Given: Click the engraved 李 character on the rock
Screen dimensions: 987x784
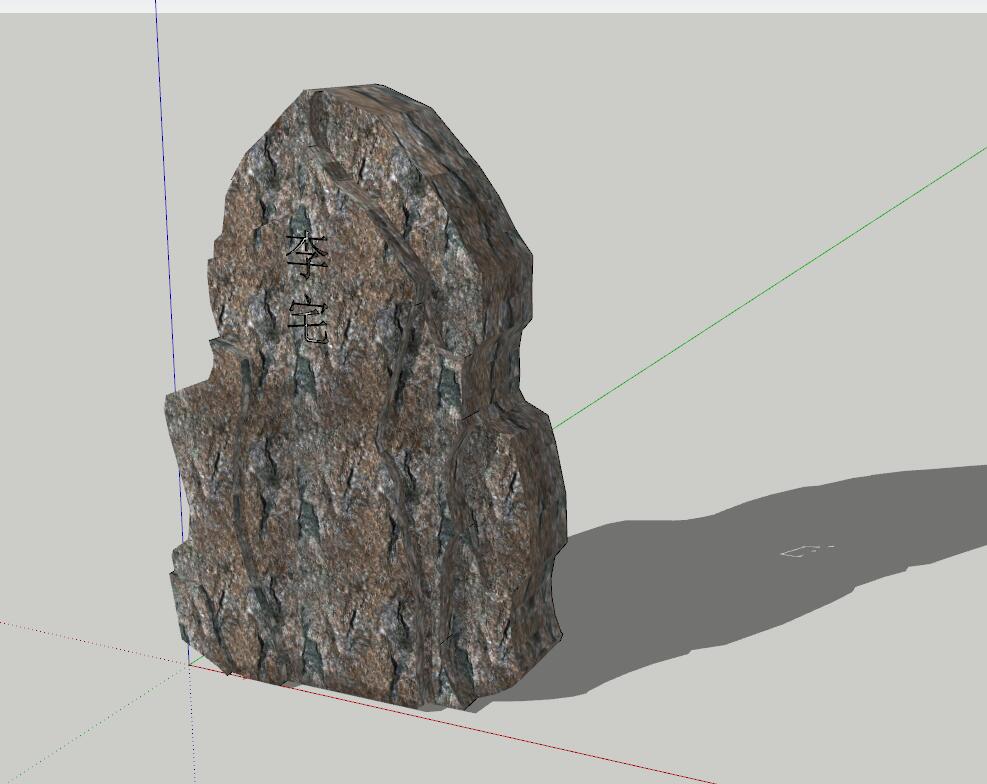Looking at the screenshot, I should click(307, 254).
